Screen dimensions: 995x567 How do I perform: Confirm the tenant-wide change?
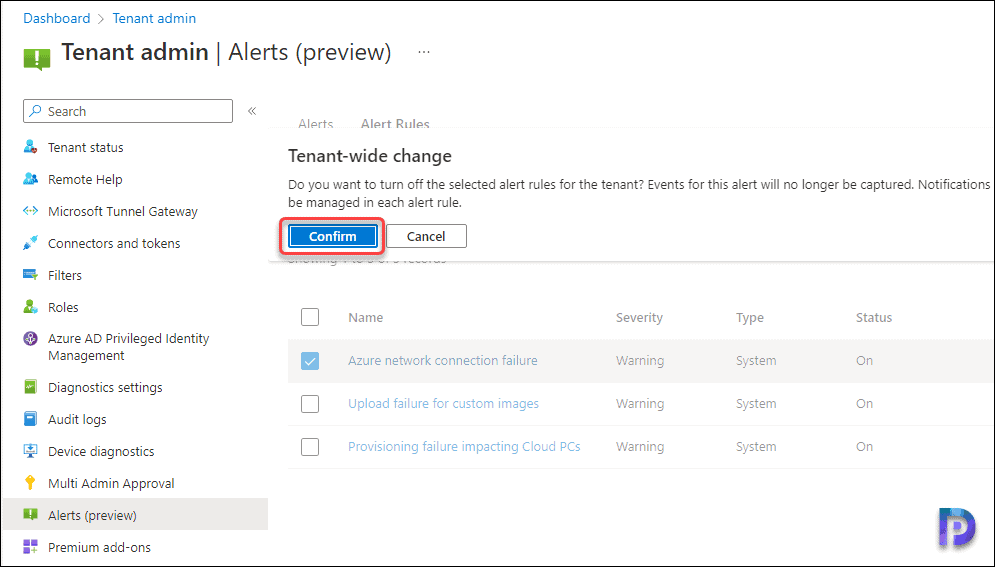pyautogui.click(x=333, y=236)
